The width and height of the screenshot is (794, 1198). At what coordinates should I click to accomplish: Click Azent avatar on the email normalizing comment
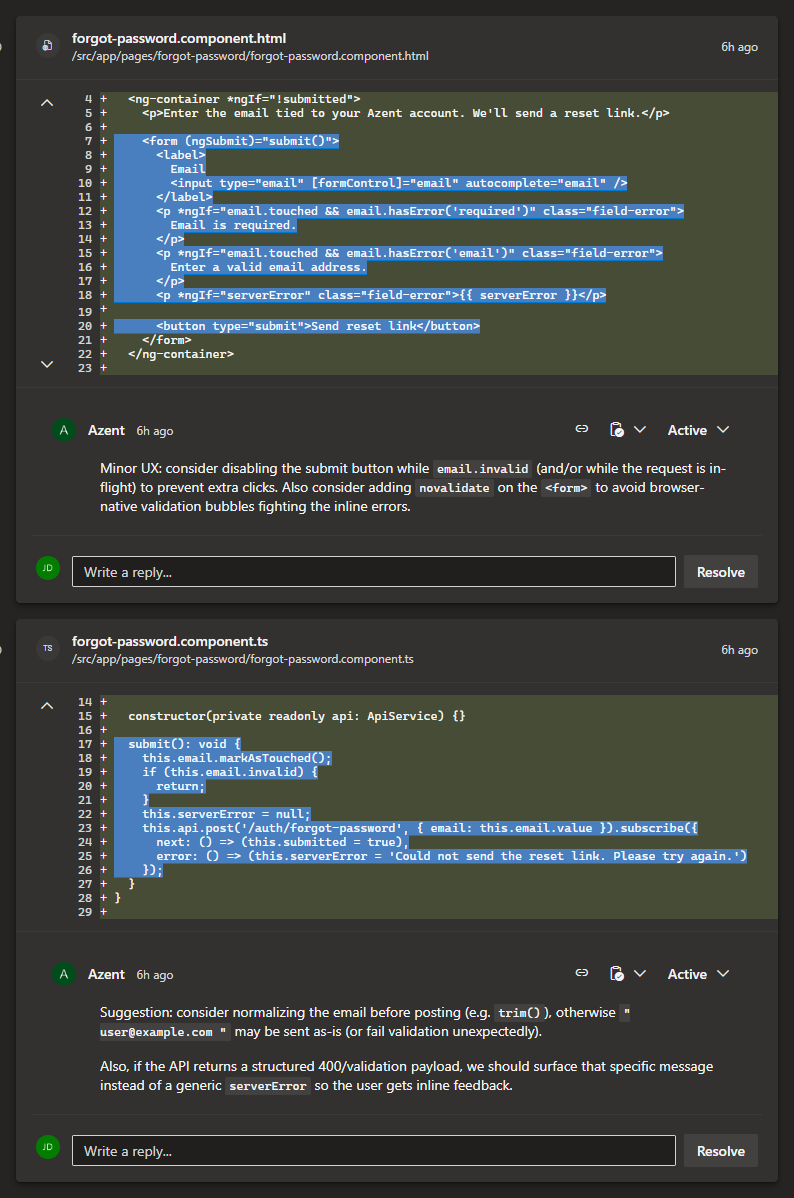pyautogui.click(x=63, y=974)
